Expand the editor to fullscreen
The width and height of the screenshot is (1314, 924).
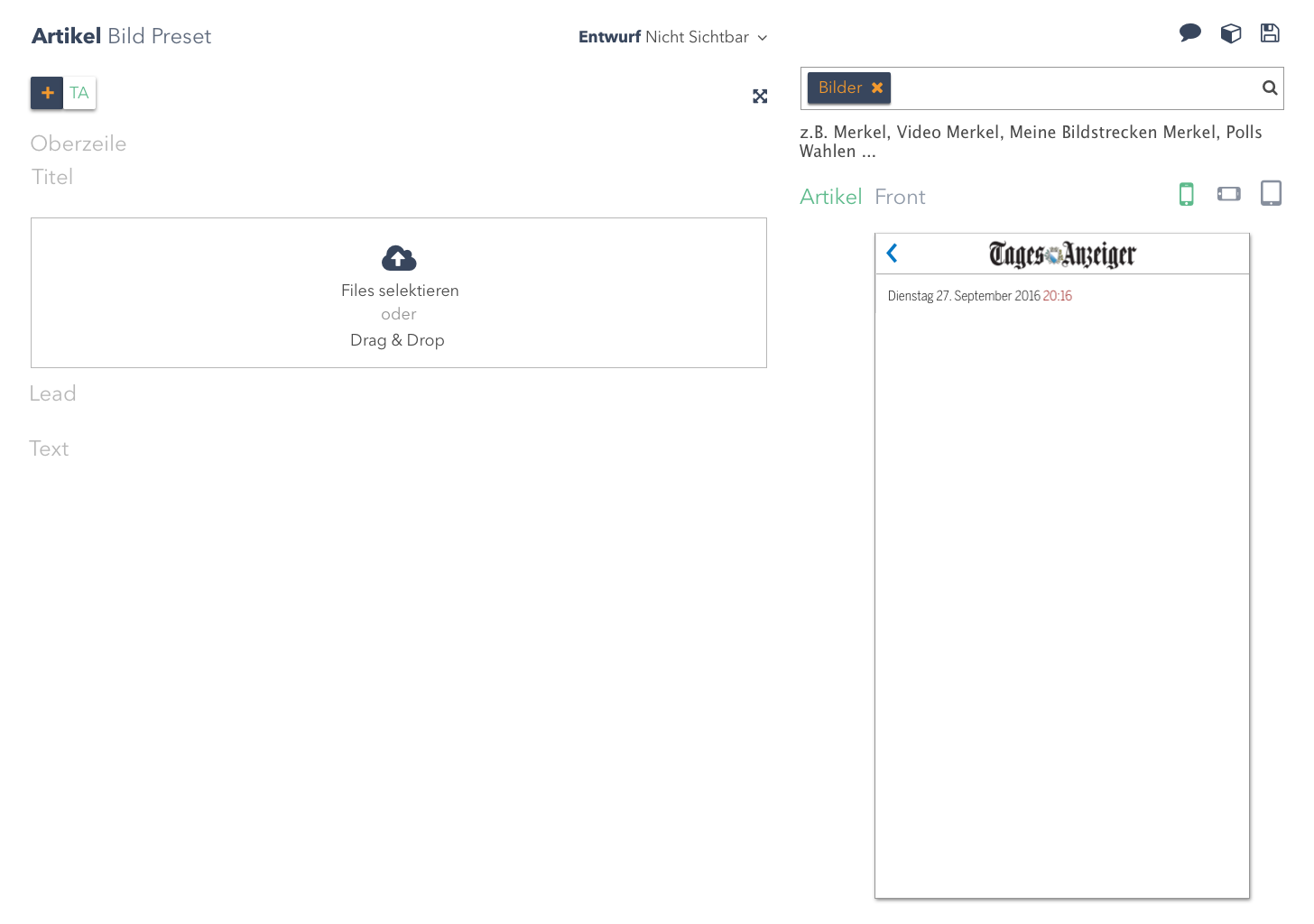coord(760,97)
